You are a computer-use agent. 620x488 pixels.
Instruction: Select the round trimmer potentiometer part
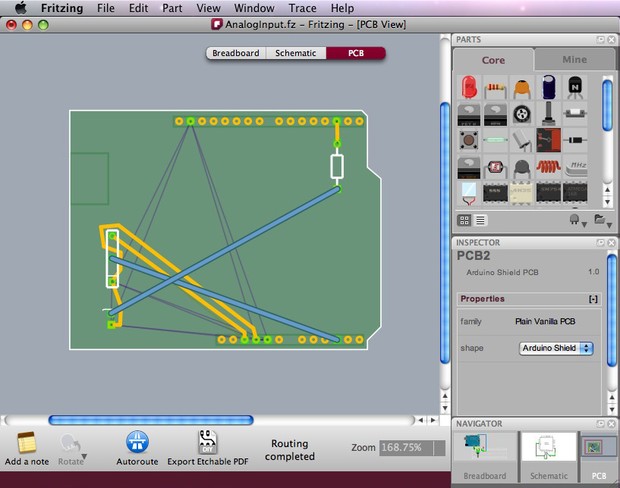(522, 114)
